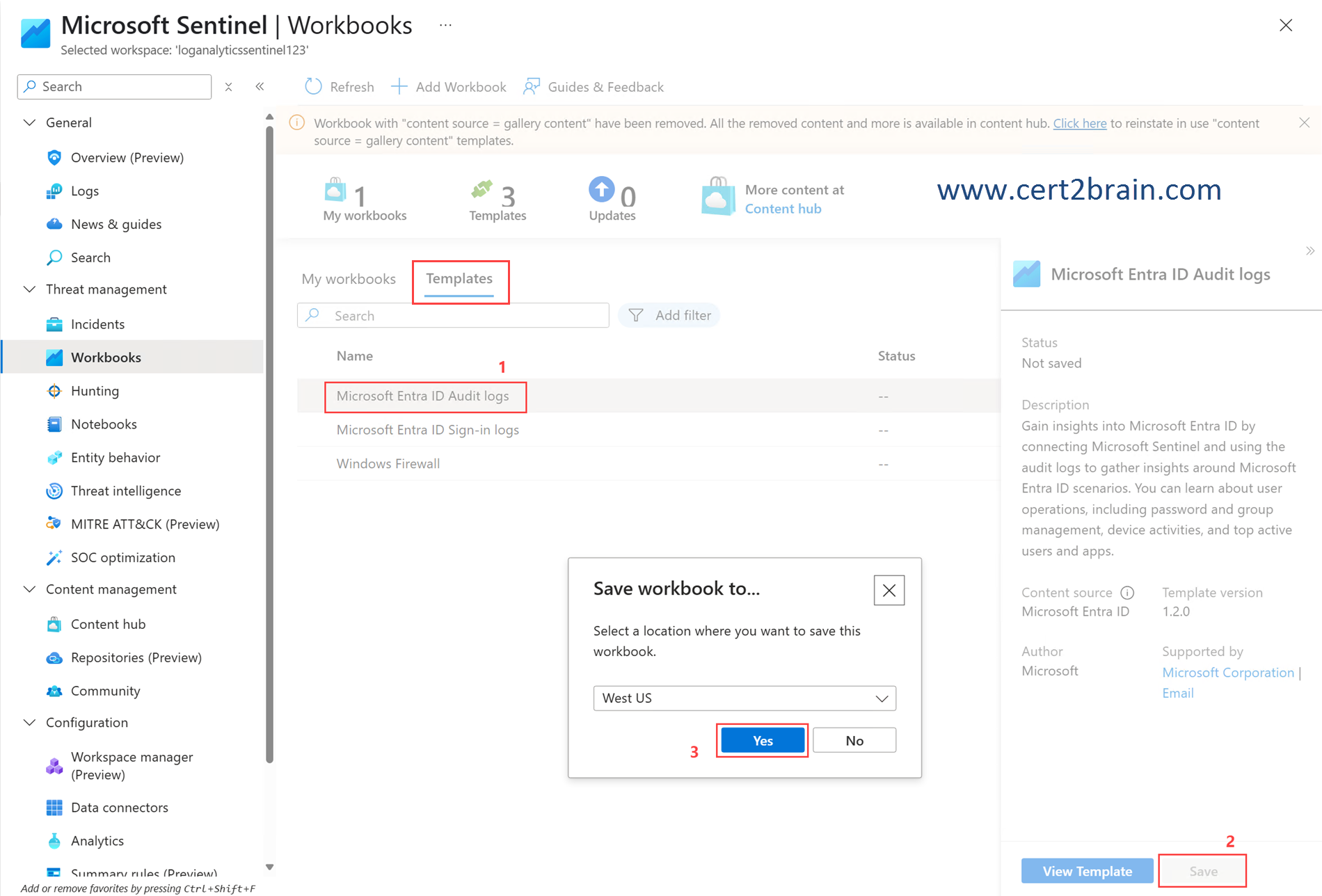Viewport: 1322px width, 896px height.
Task: Click Yes to save the workbook
Action: (x=763, y=740)
